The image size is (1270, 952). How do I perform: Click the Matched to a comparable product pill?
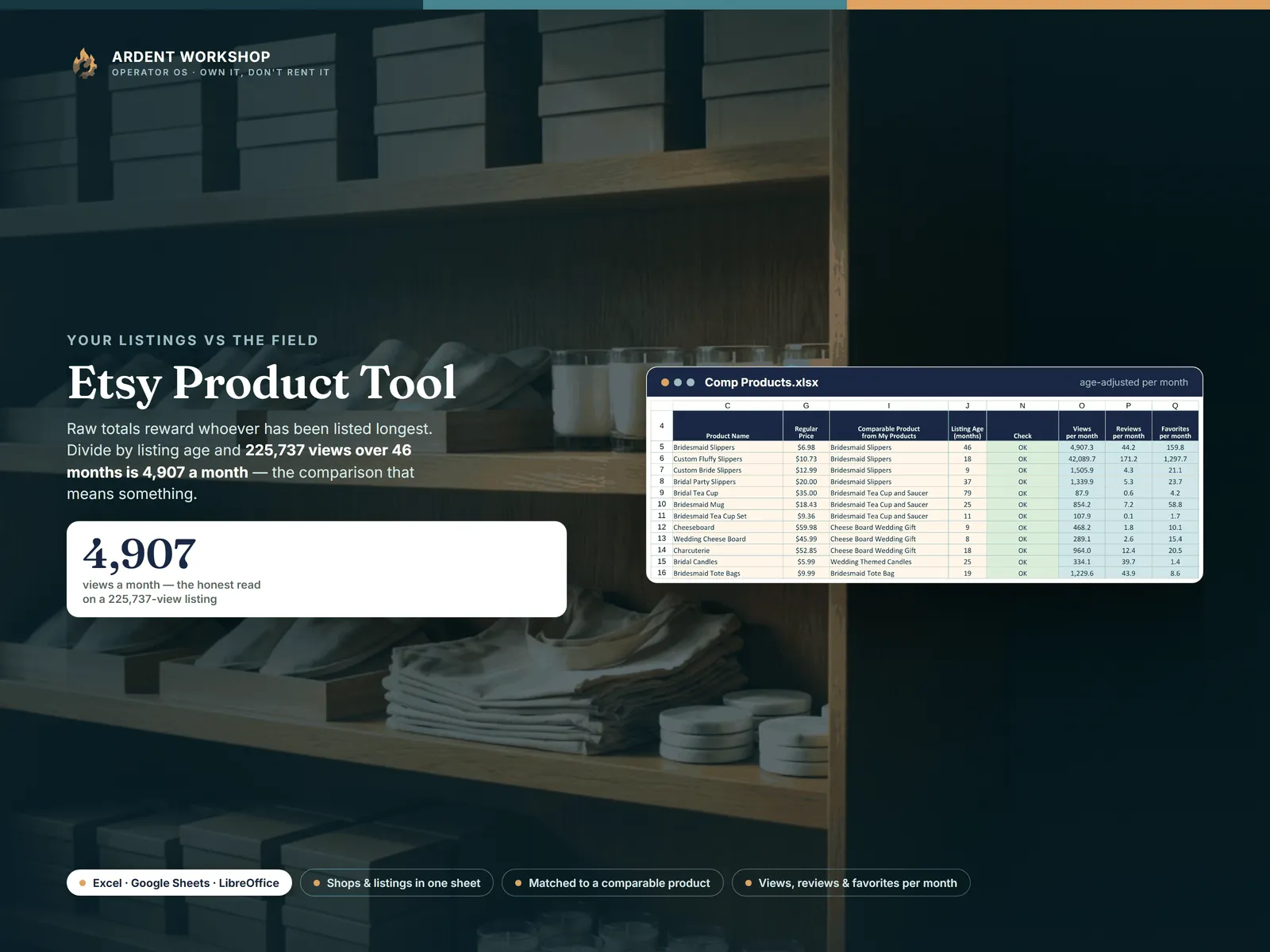pyautogui.click(x=613, y=883)
